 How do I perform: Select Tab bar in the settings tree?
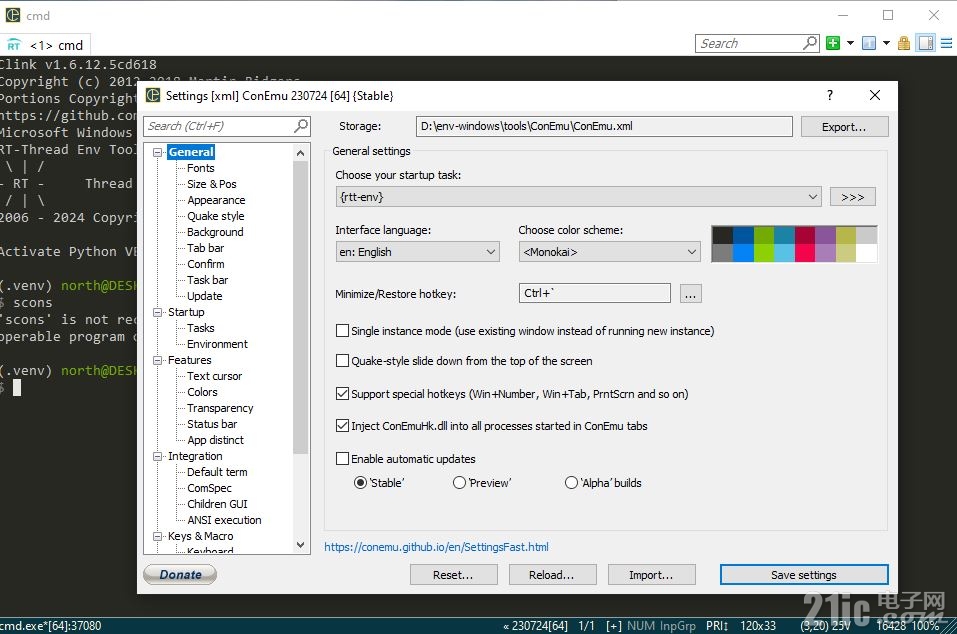click(x=206, y=248)
